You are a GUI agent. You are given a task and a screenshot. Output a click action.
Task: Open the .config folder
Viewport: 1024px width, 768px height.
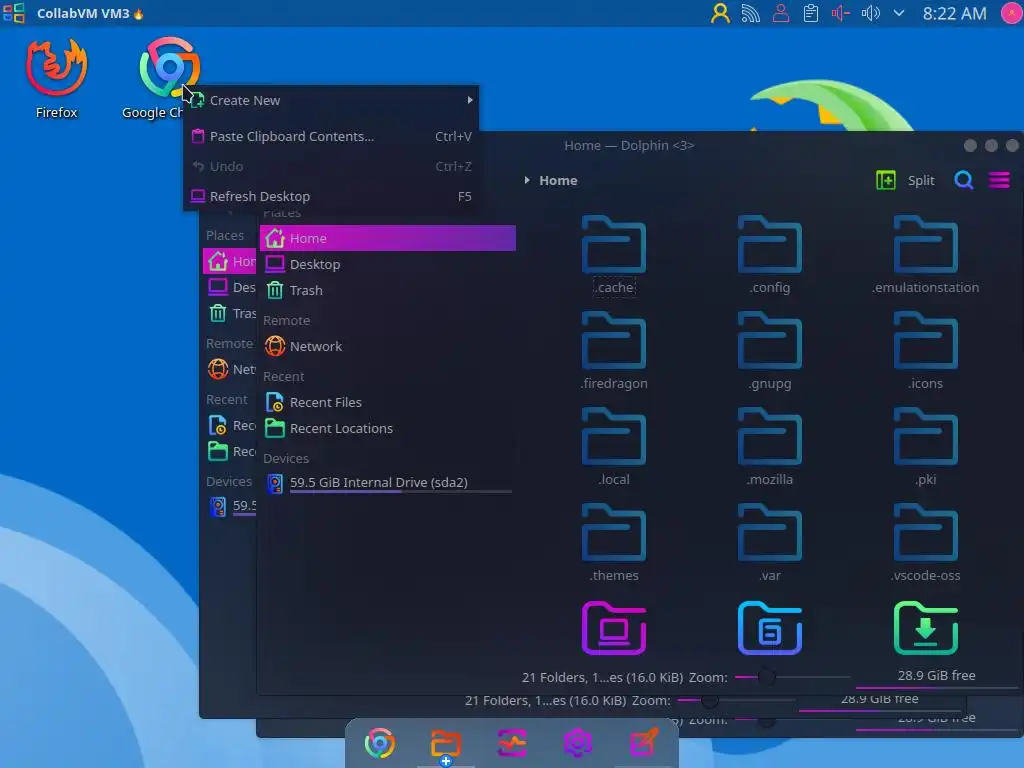click(x=769, y=255)
